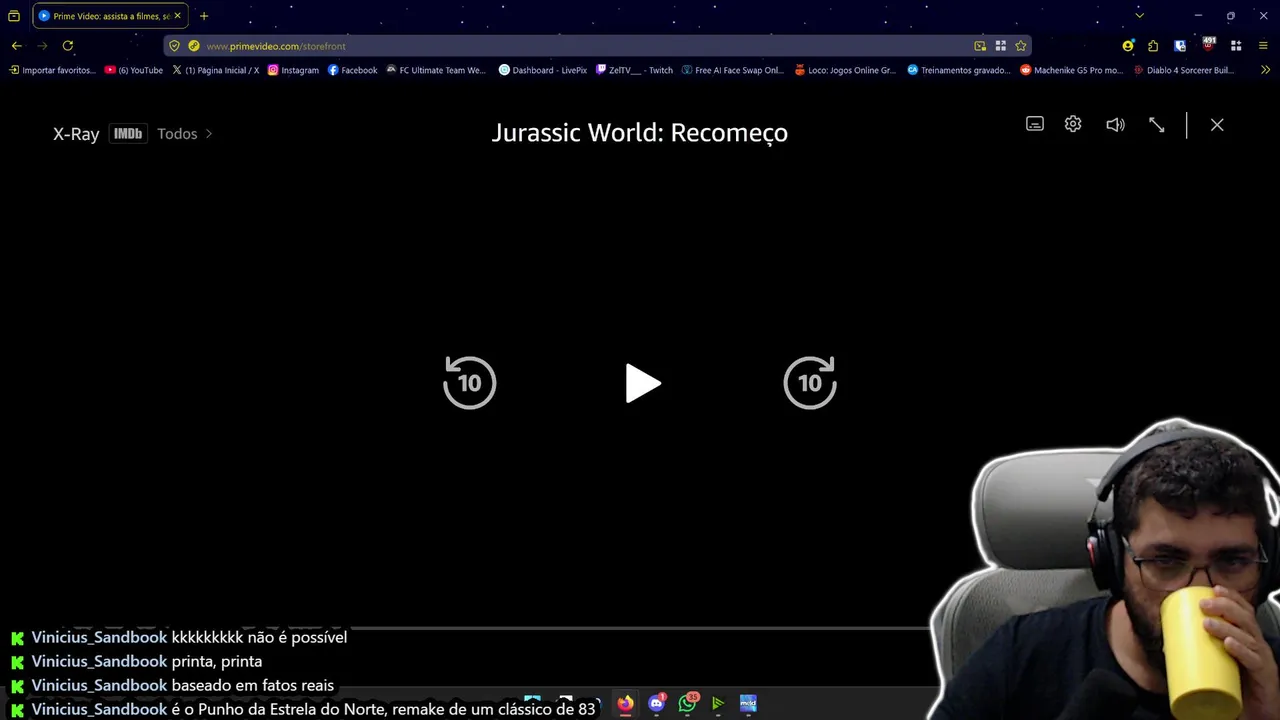Screen dimensions: 1280x720
Task: Open Free AI Face Swap bookmark
Action: point(733,70)
